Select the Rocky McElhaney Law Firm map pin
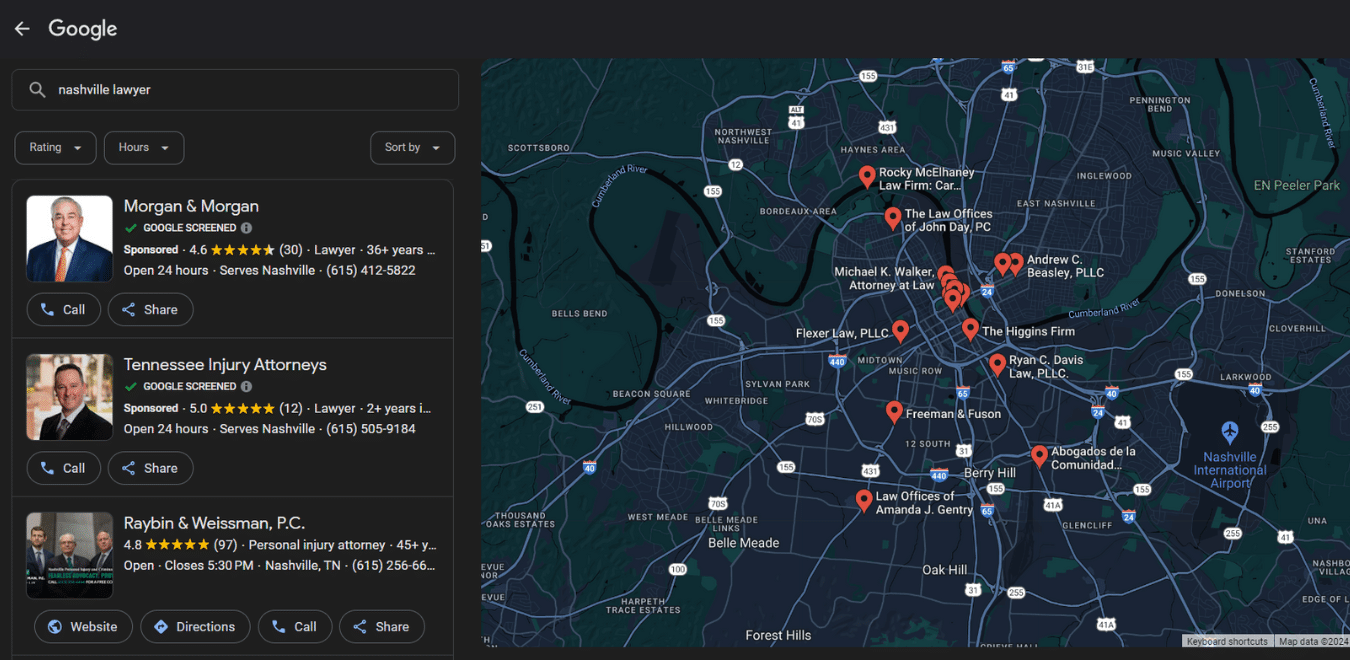Viewport: 1350px width, 660px height. (x=867, y=177)
